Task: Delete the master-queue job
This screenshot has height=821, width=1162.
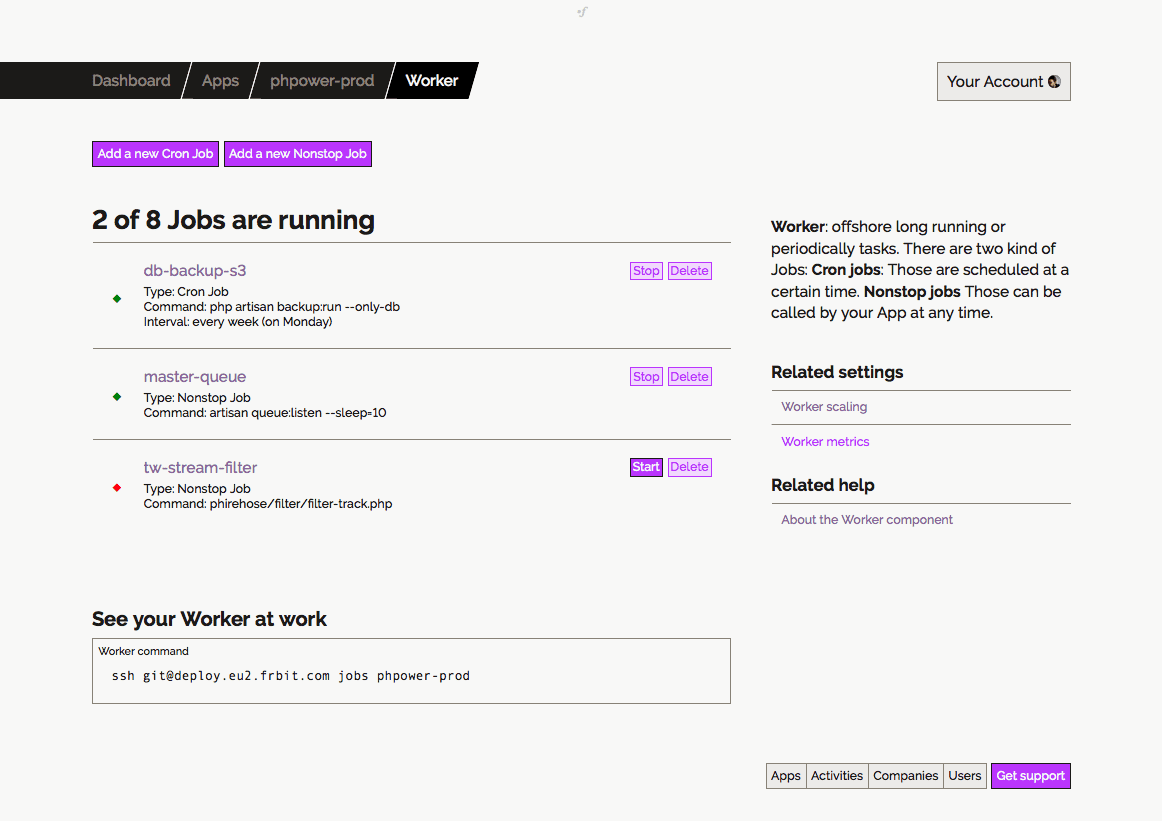Action: pyautogui.click(x=689, y=376)
